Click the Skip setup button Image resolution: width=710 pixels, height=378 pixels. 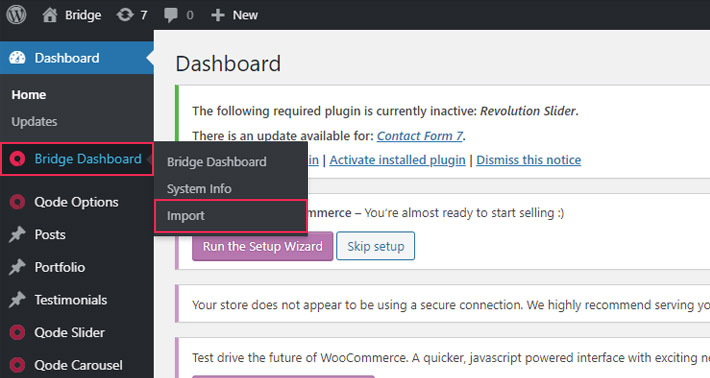tap(376, 246)
